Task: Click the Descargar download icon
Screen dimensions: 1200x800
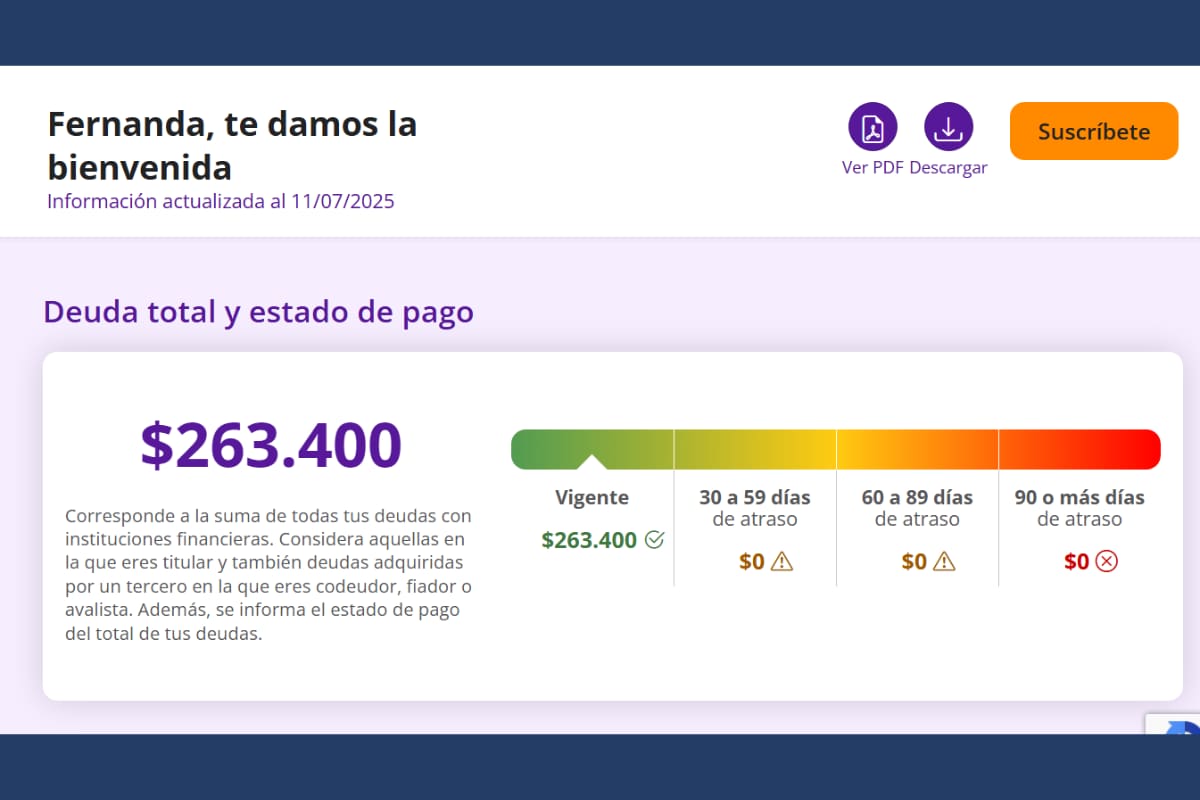Action: (x=949, y=128)
